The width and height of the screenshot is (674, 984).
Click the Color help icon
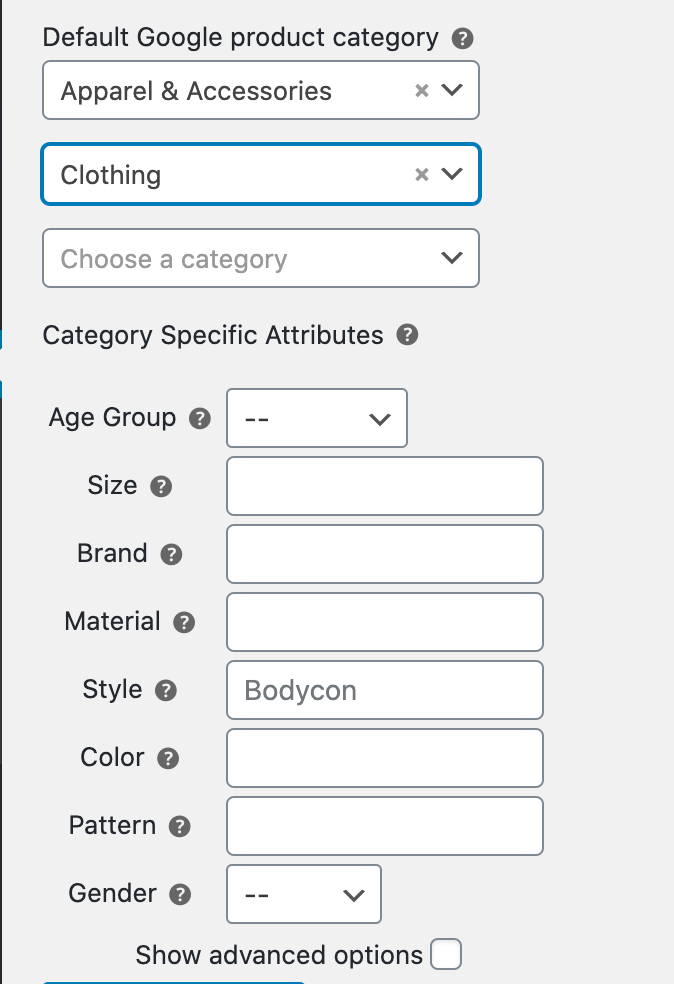(x=168, y=759)
